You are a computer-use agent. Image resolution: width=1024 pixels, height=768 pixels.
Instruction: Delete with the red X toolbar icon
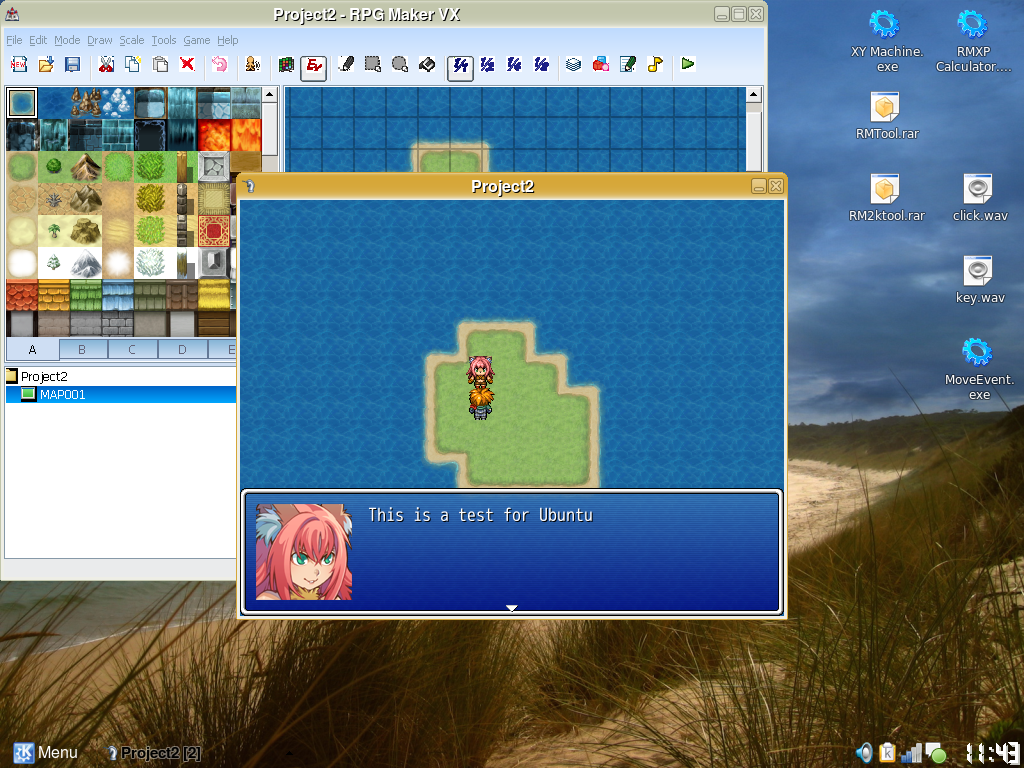187,64
